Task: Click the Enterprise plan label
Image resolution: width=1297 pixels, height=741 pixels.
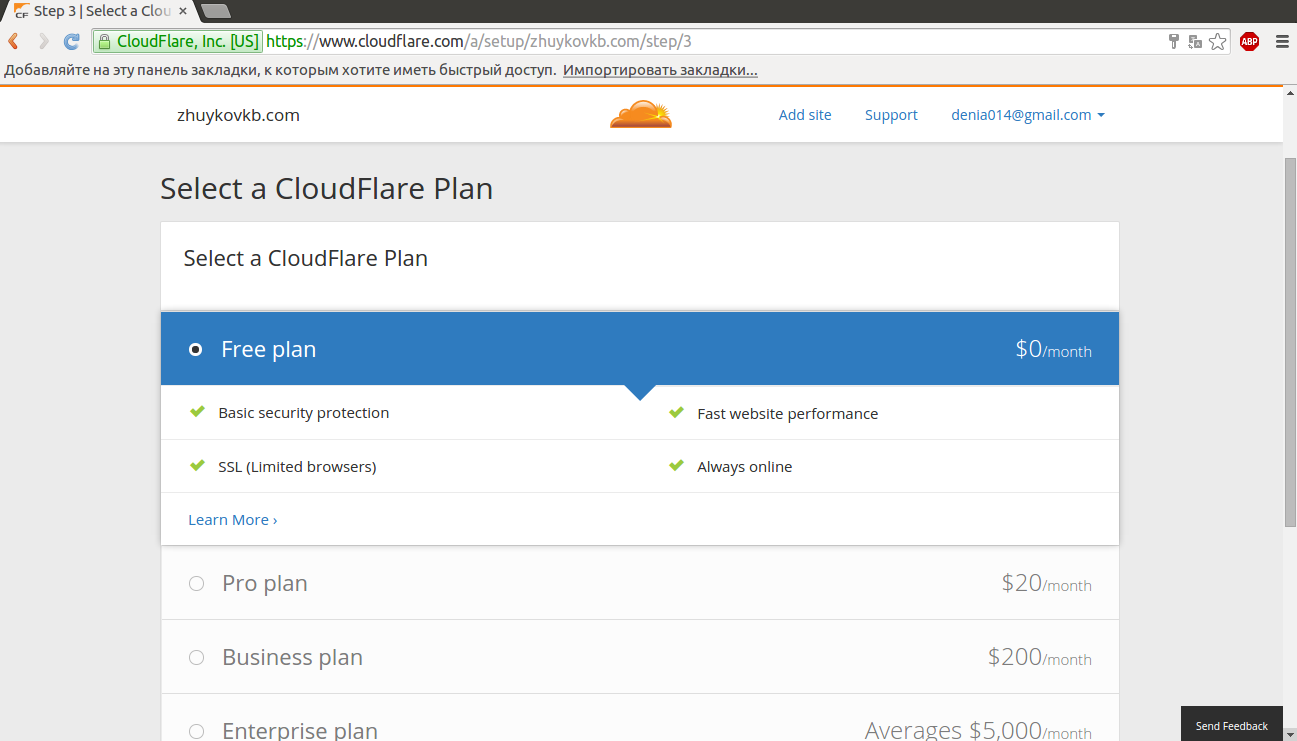Action: [x=300, y=731]
